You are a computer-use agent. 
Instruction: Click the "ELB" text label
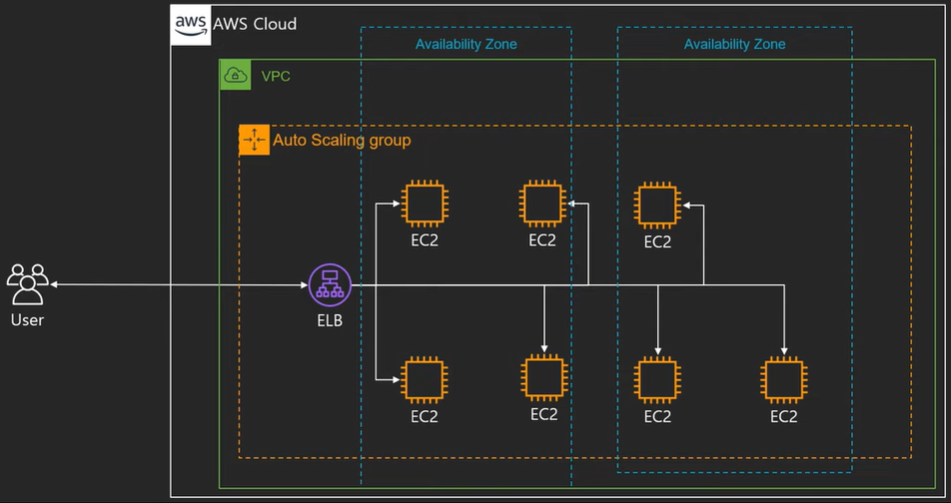pyautogui.click(x=330, y=320)
